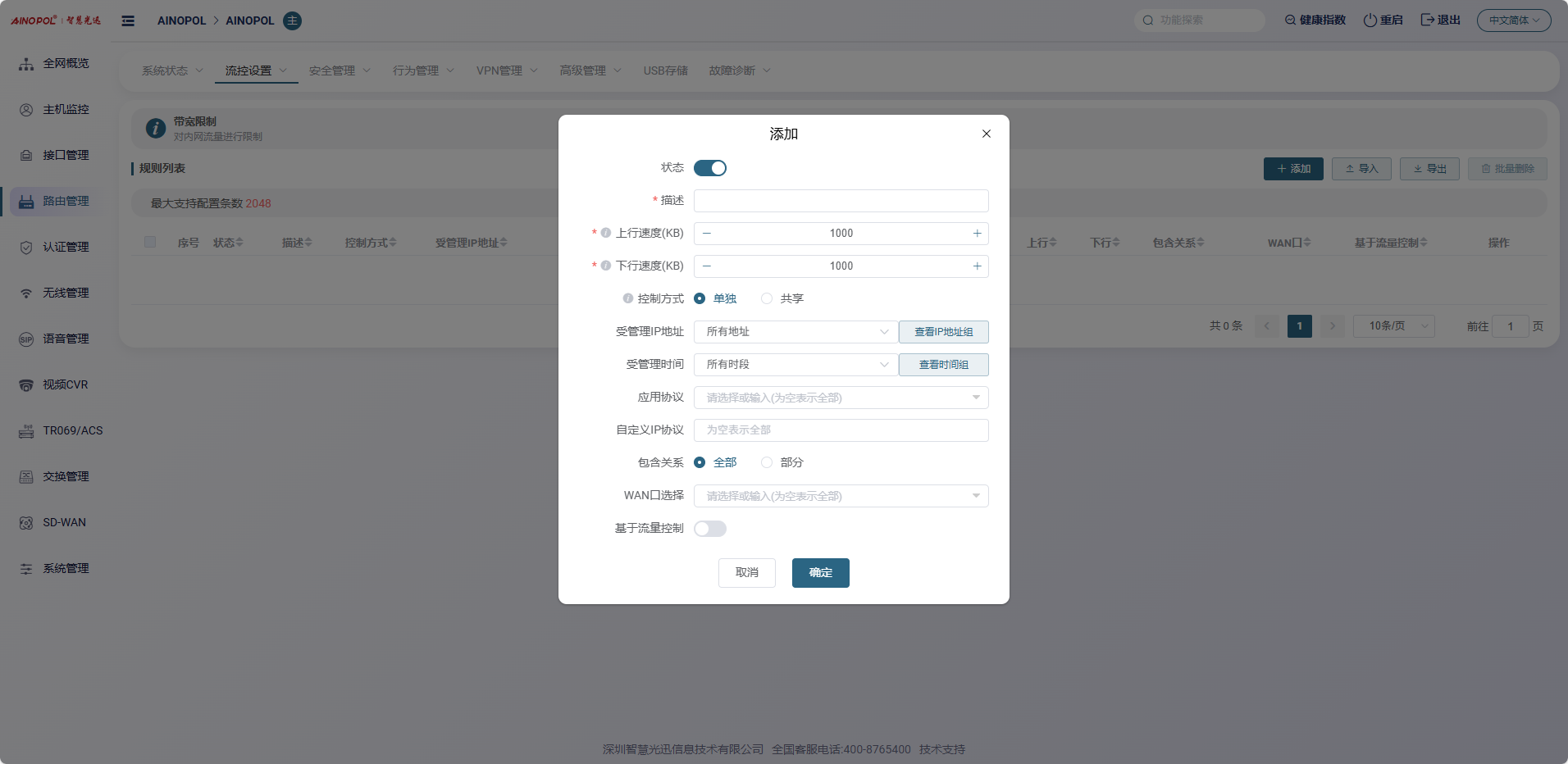Click the 重启 restart power icon

[1370, 20]
